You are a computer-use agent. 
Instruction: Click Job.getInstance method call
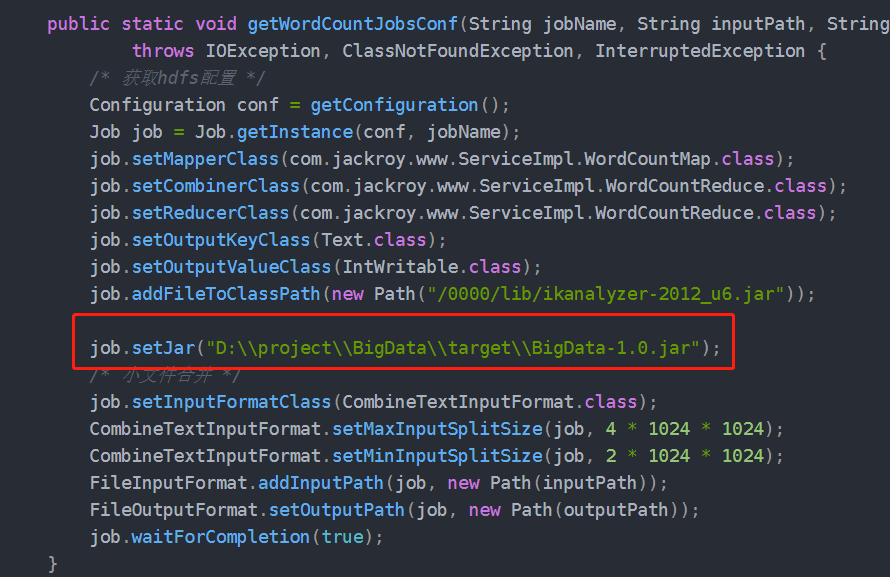(274, 132)
